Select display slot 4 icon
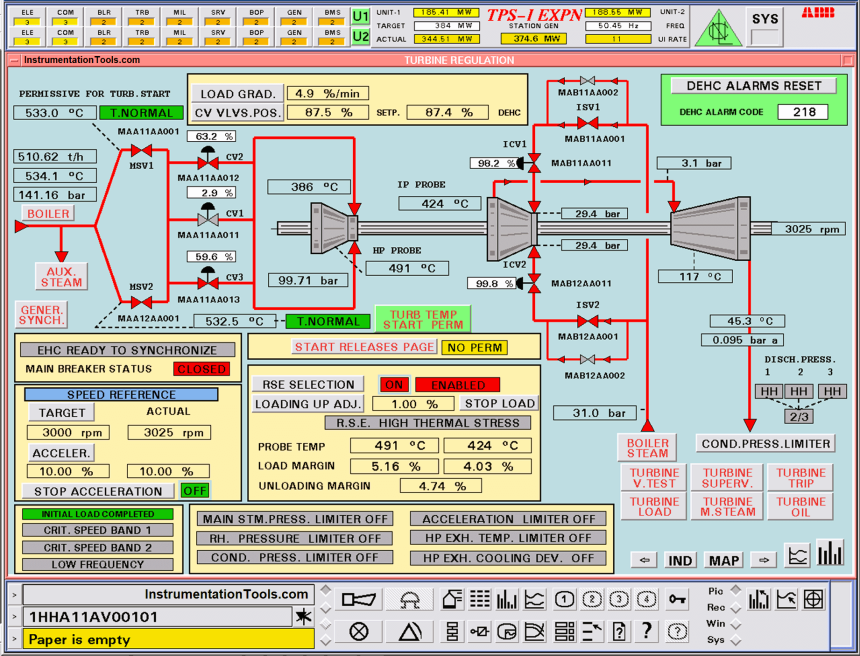The width and height of the screenshot is (860, 656). tap(647, 599)
